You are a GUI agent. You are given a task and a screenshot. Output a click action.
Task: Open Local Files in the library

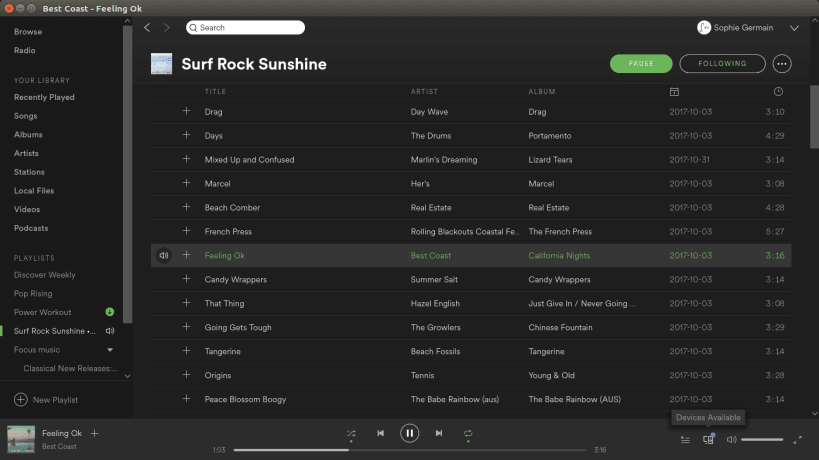point(34,191)
